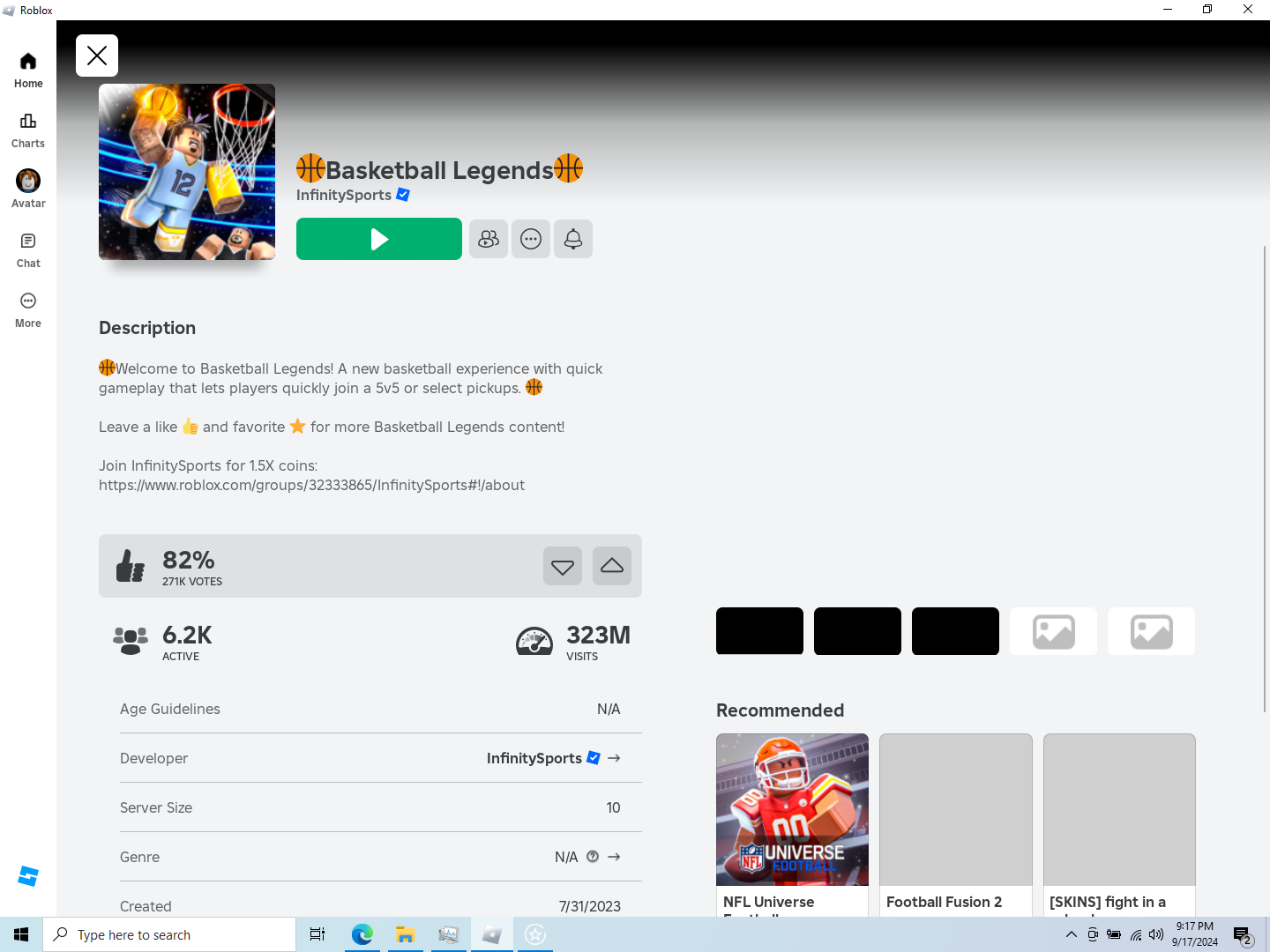
Task: Open Microsoft Edge from taskbar
Action: pyautogui.click(x=362, y=934)
